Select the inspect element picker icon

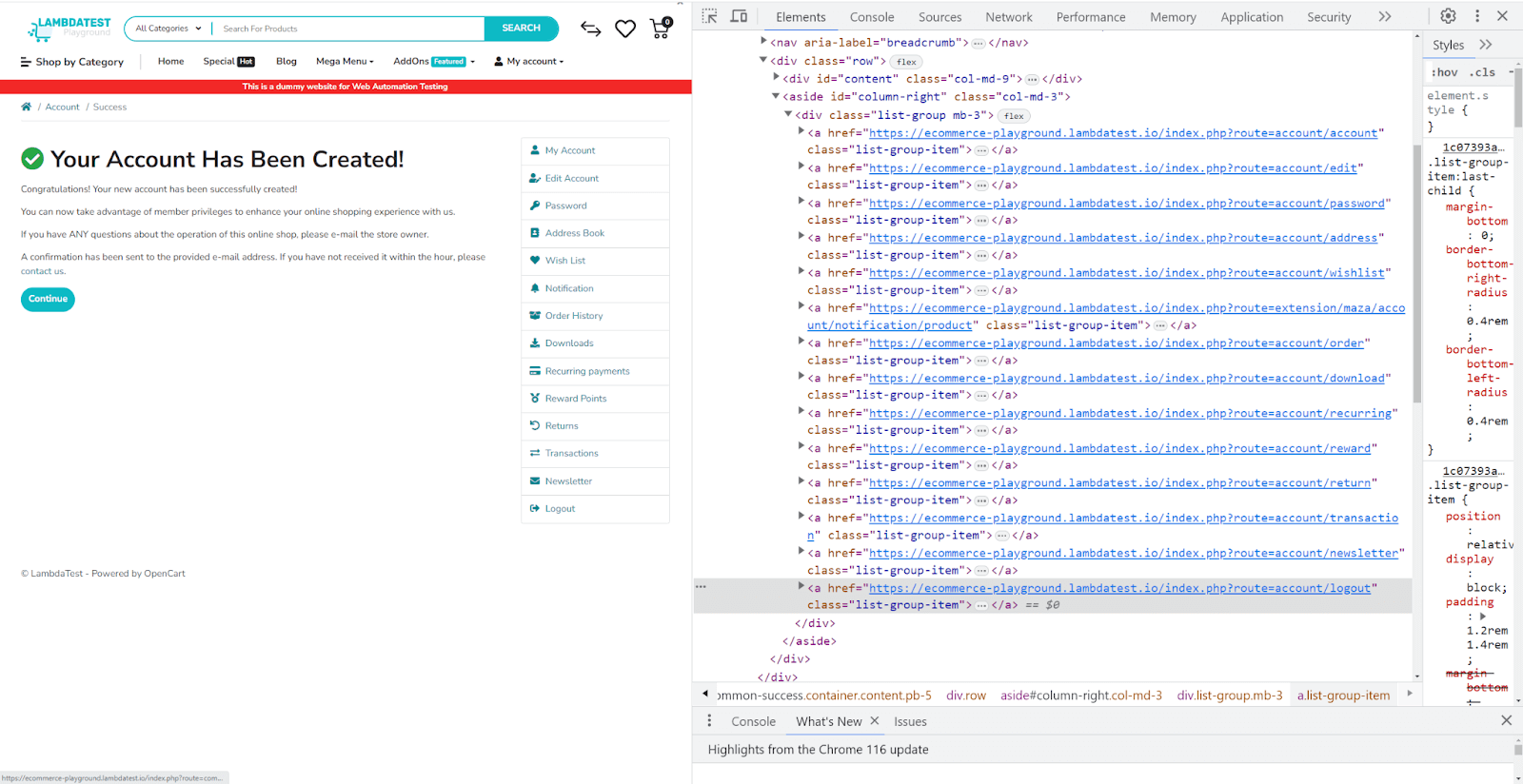click(x=709, y=16)
